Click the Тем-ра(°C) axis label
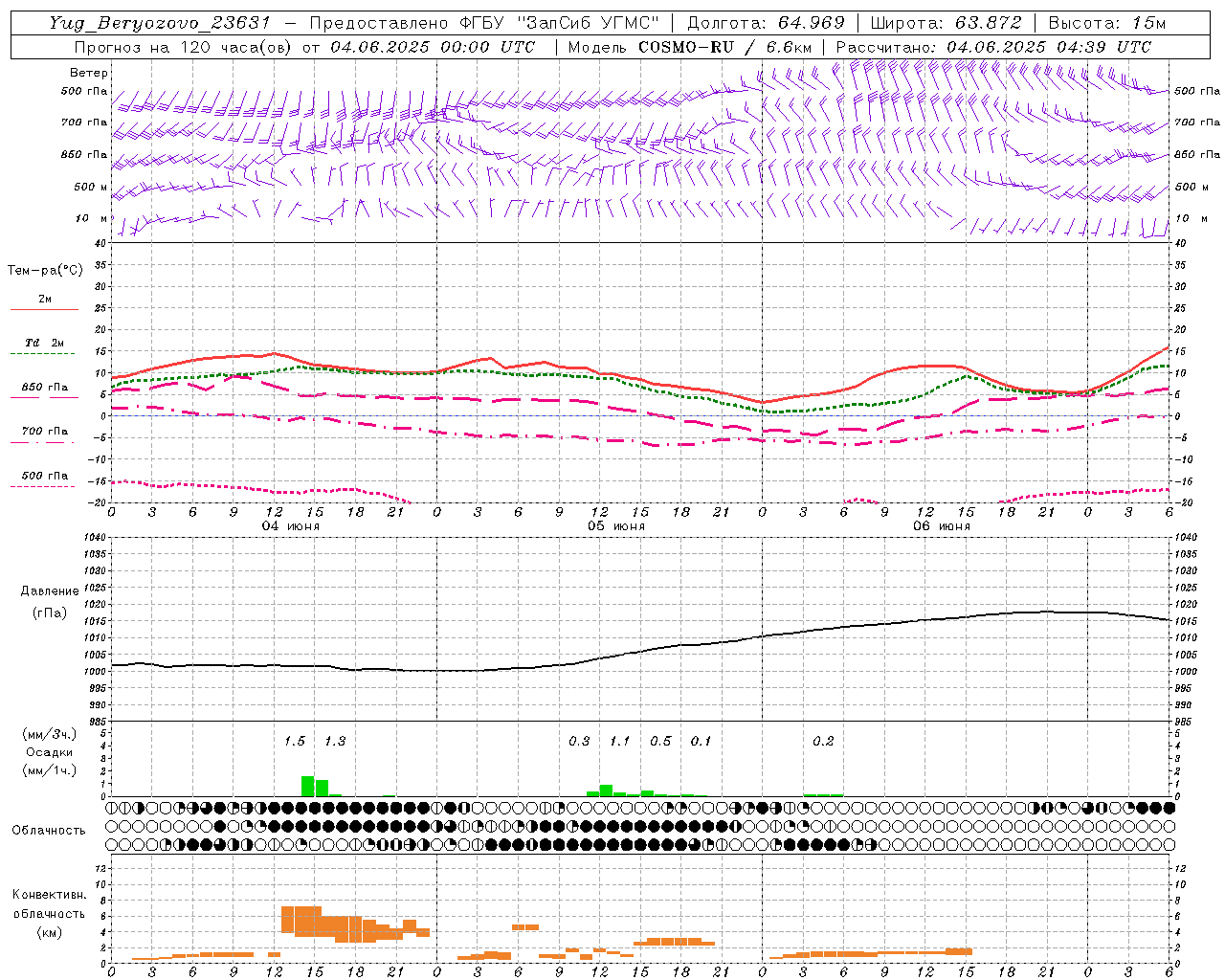 click(45, 271)
